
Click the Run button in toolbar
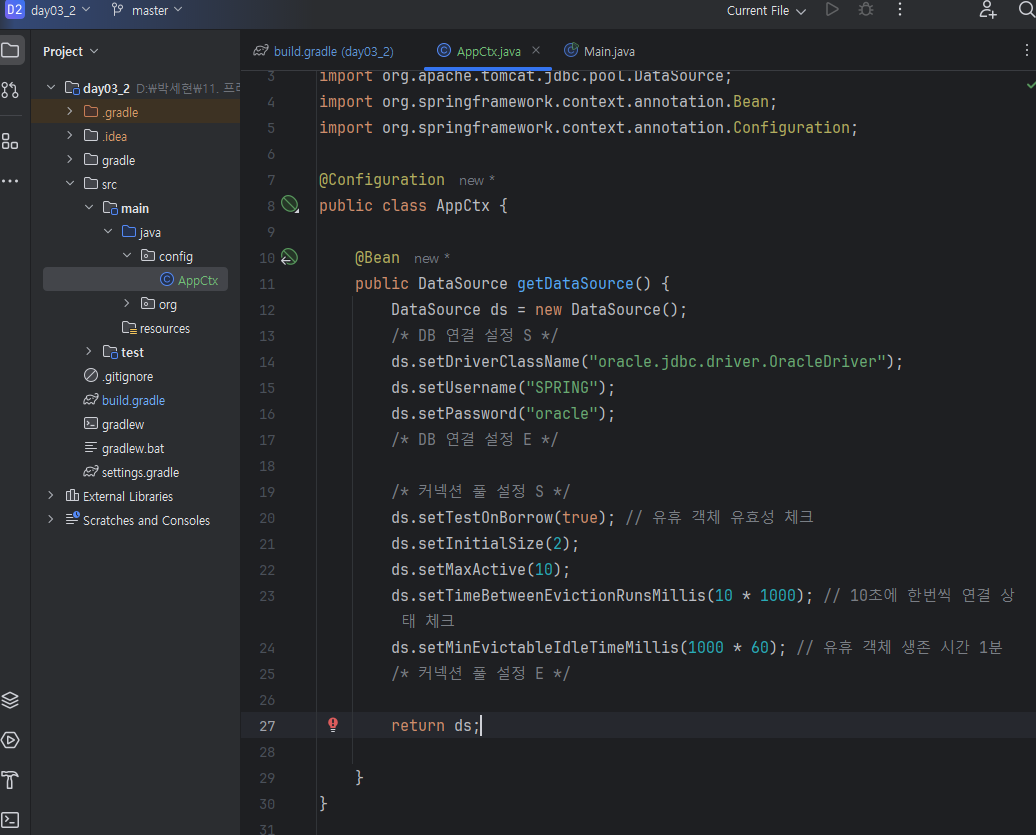pyautogui.click(x=832, y=10)
